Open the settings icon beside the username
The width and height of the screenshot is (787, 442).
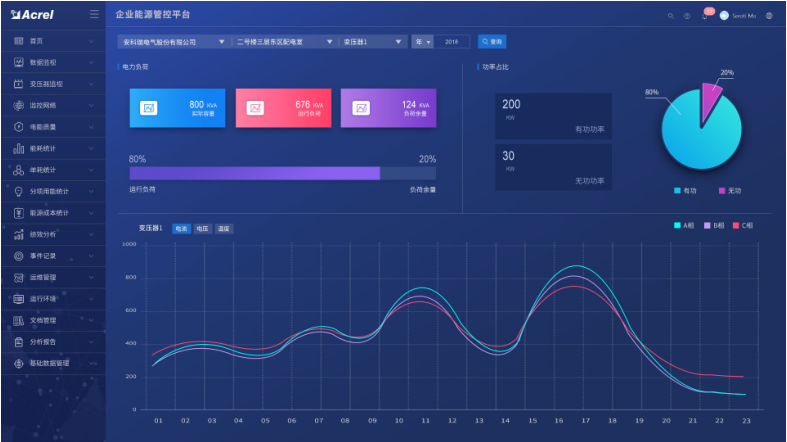[769, 16]
